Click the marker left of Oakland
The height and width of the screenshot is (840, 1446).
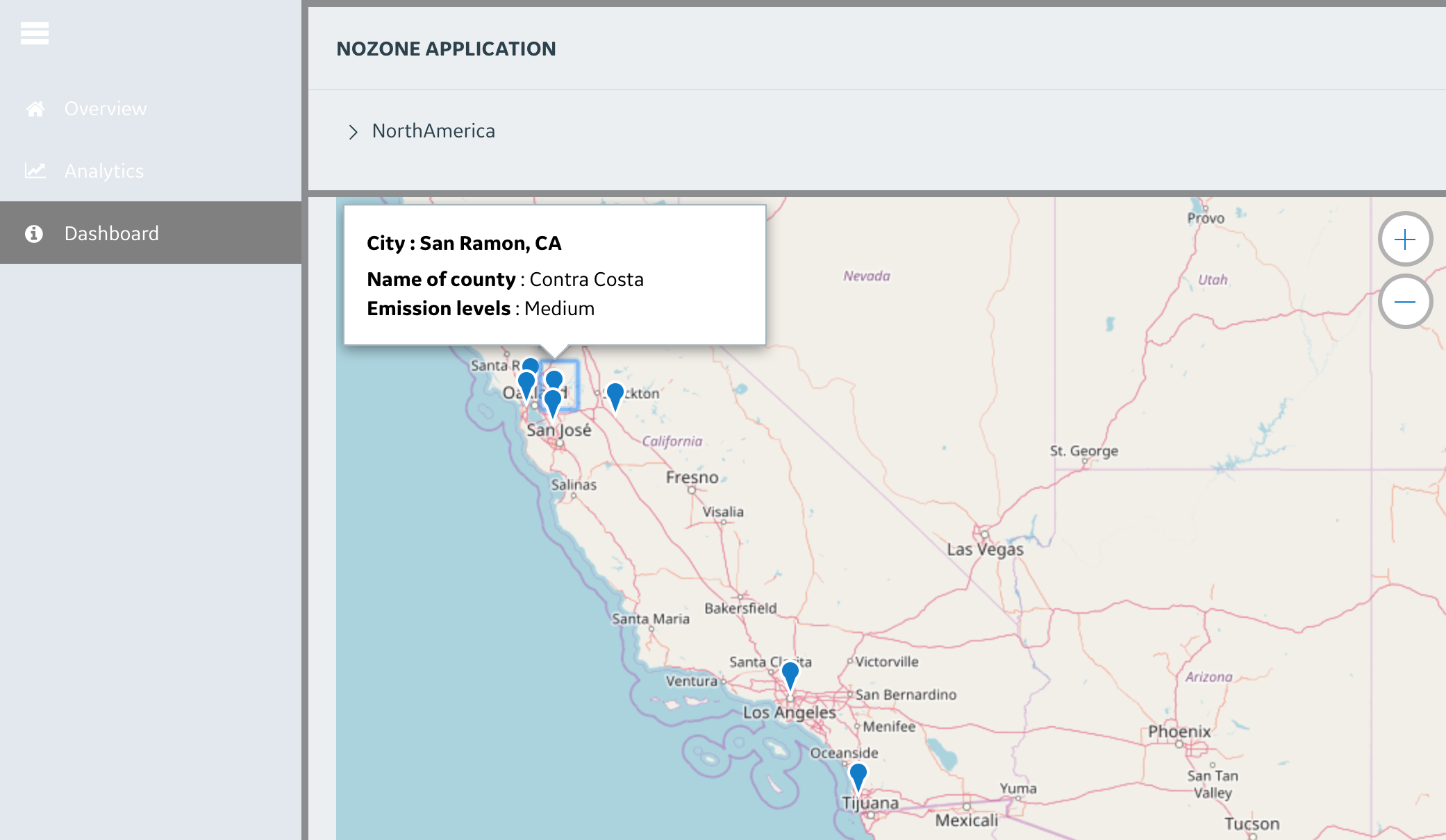(526, 383)
